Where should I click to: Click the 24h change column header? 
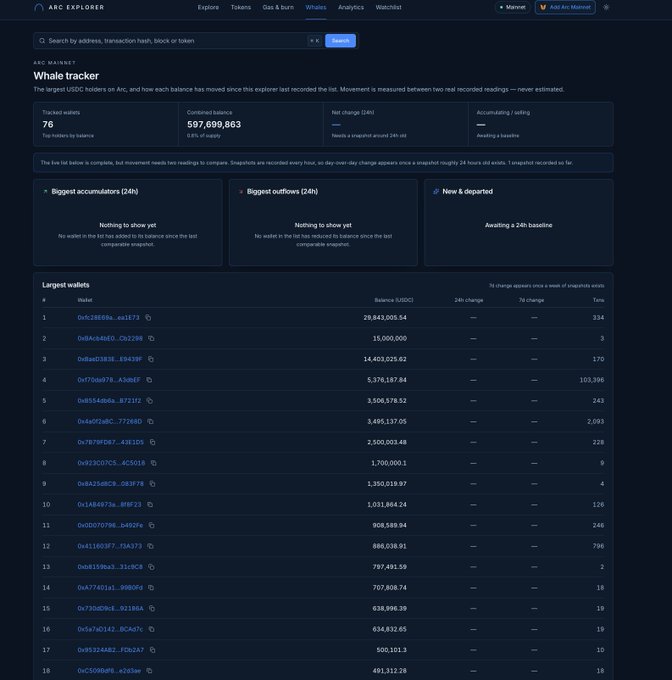point(469,300)
